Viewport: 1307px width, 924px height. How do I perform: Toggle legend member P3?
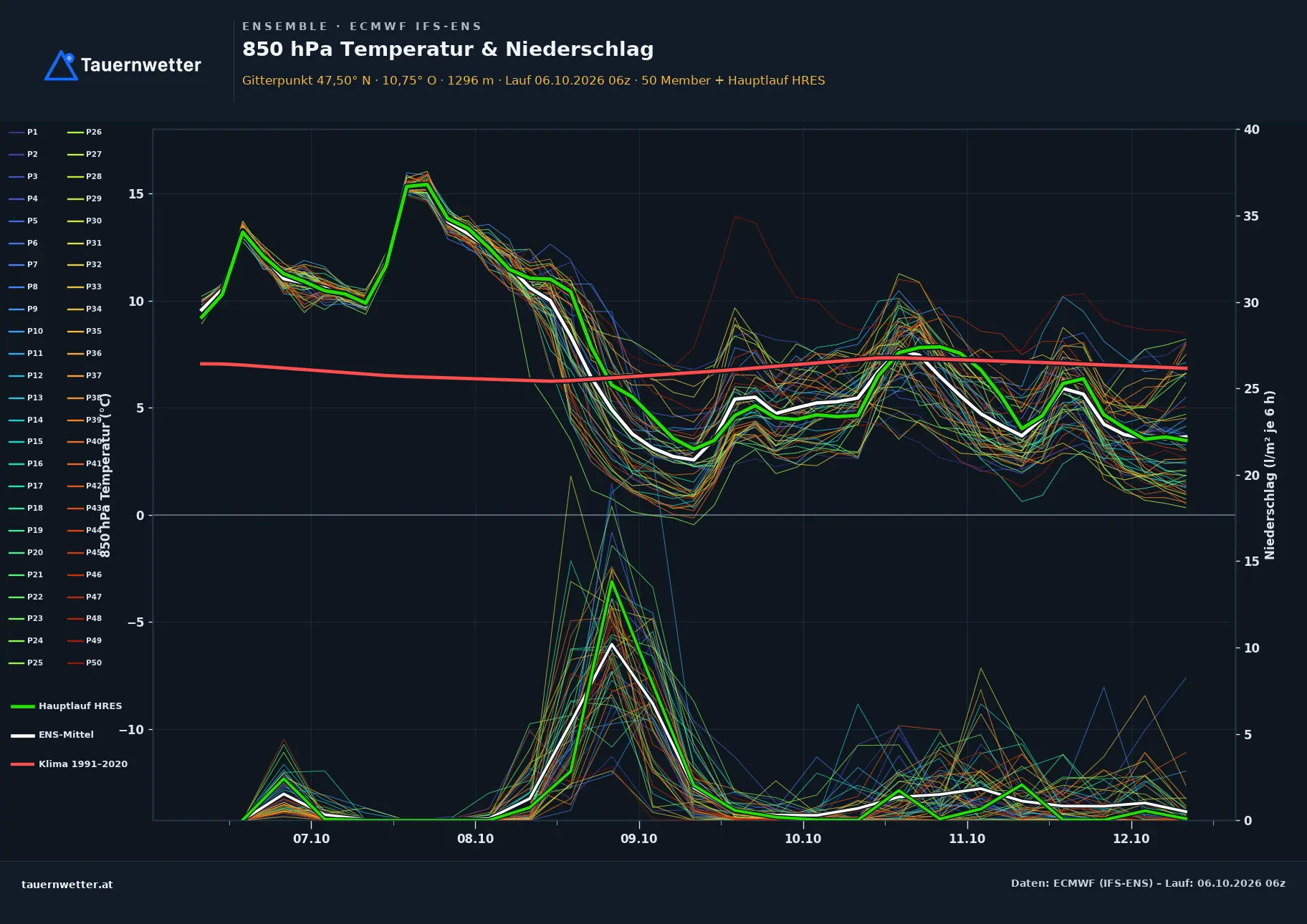[23, 177]
